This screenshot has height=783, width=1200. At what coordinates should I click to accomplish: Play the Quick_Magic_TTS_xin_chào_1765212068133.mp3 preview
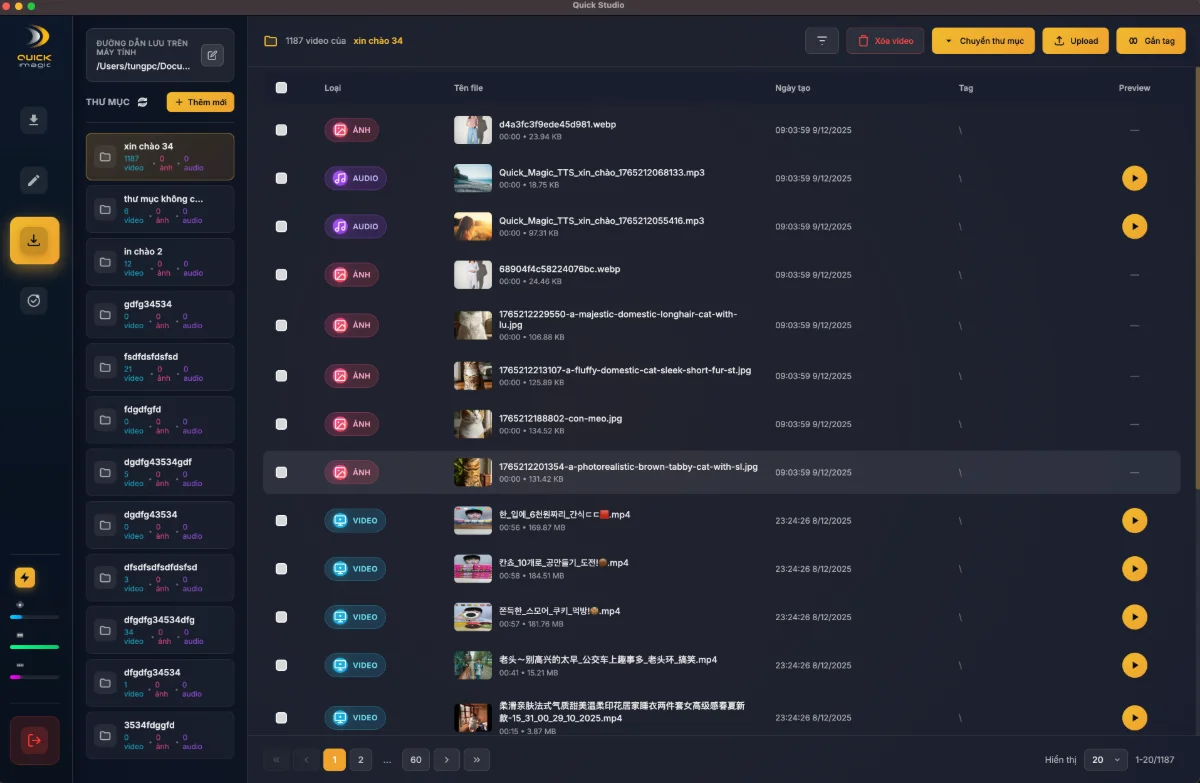(x=1134, y=178)
